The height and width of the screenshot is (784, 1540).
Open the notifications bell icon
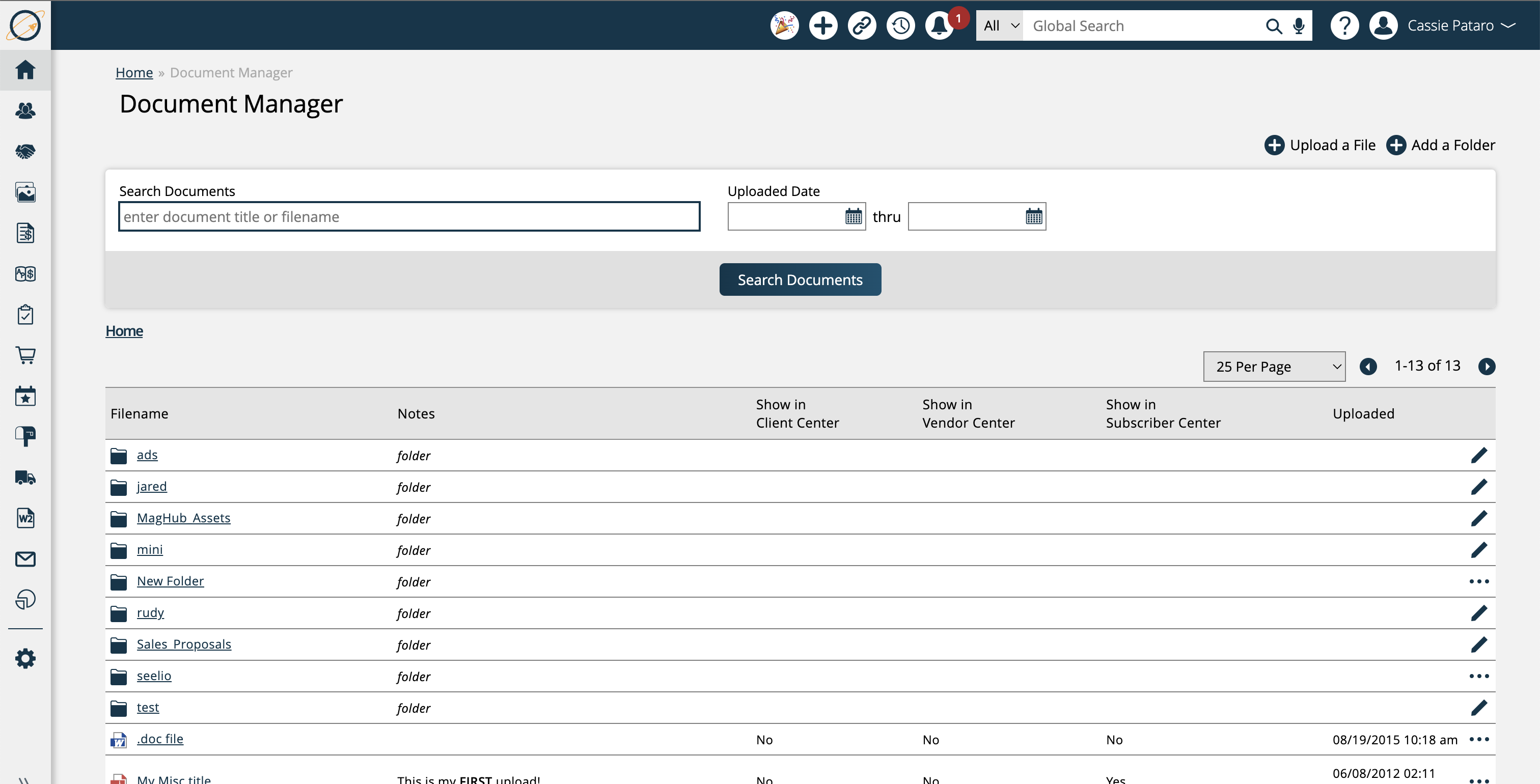(x=939, y=25)
